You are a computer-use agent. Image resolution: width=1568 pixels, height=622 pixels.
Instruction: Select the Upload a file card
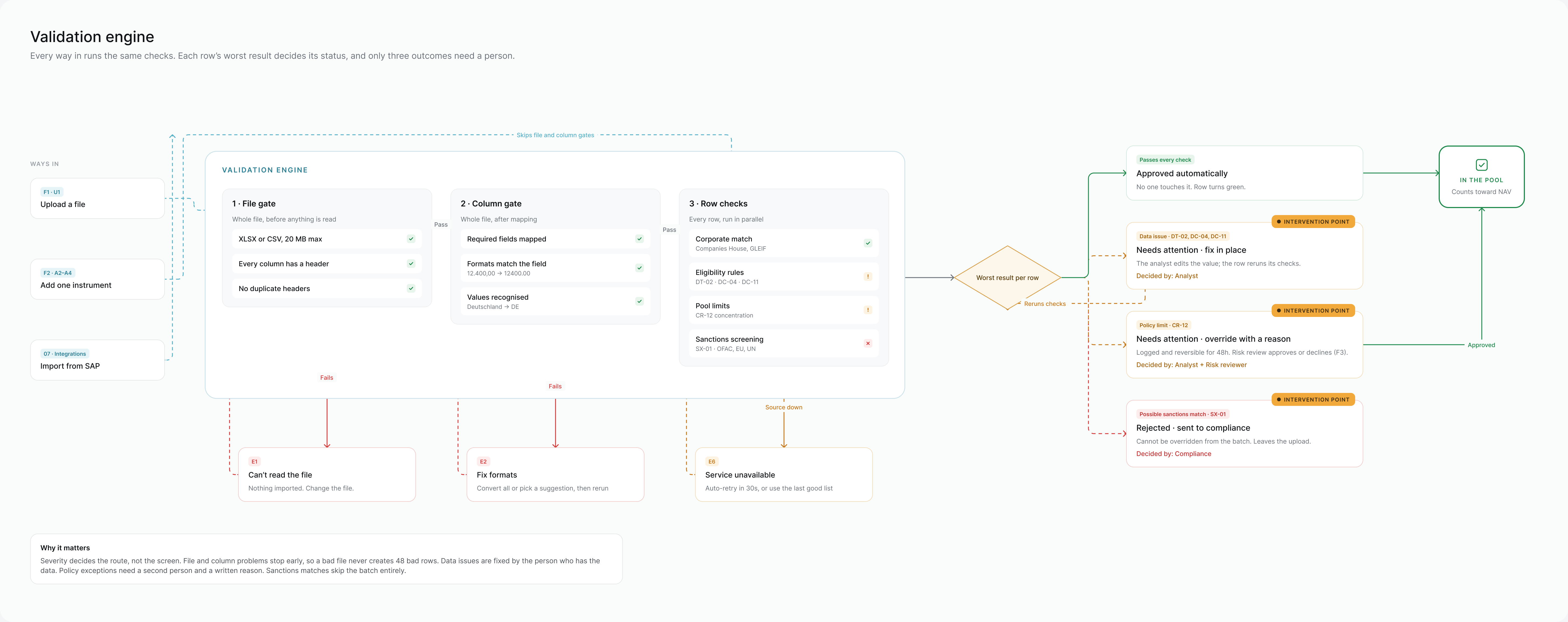coord(97,198)
